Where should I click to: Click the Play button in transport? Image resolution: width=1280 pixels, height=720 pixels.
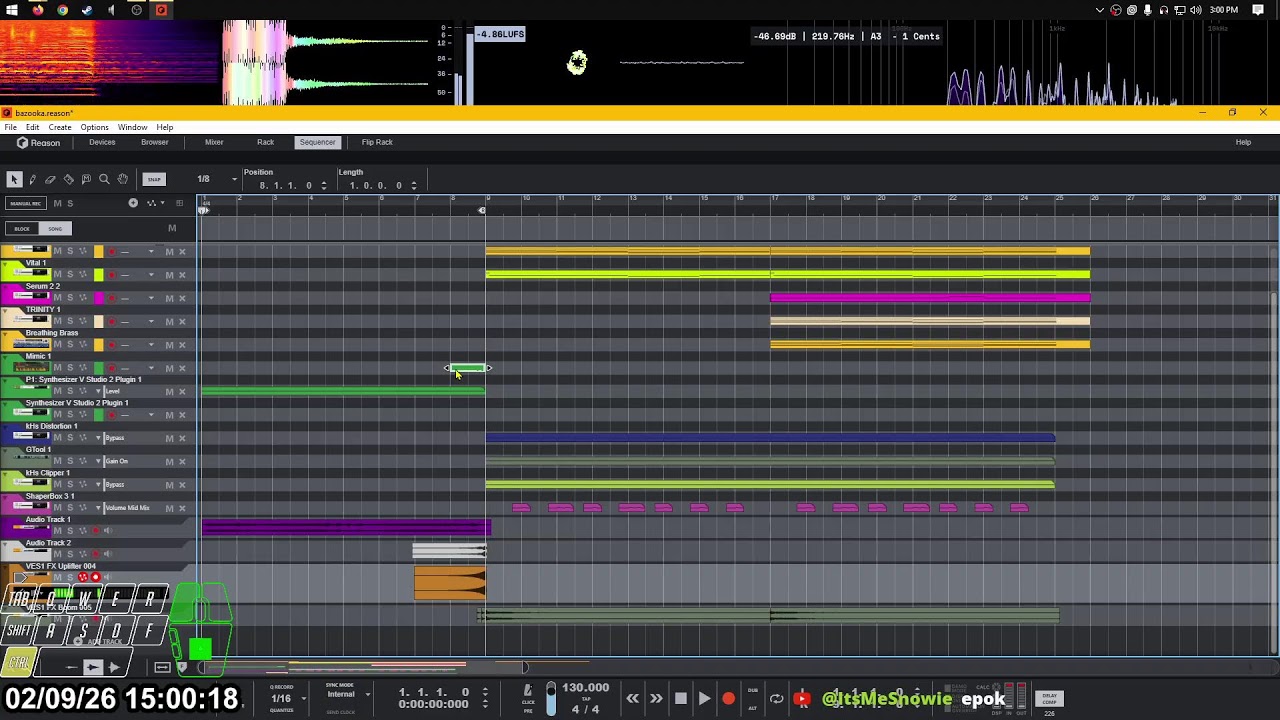click(x=704, y=699)
